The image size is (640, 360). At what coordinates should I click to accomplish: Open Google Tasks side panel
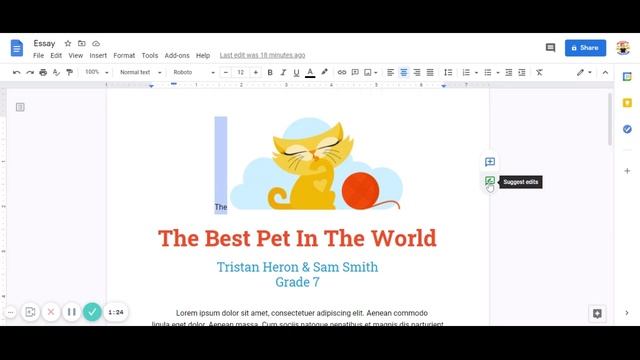point(627,129)
